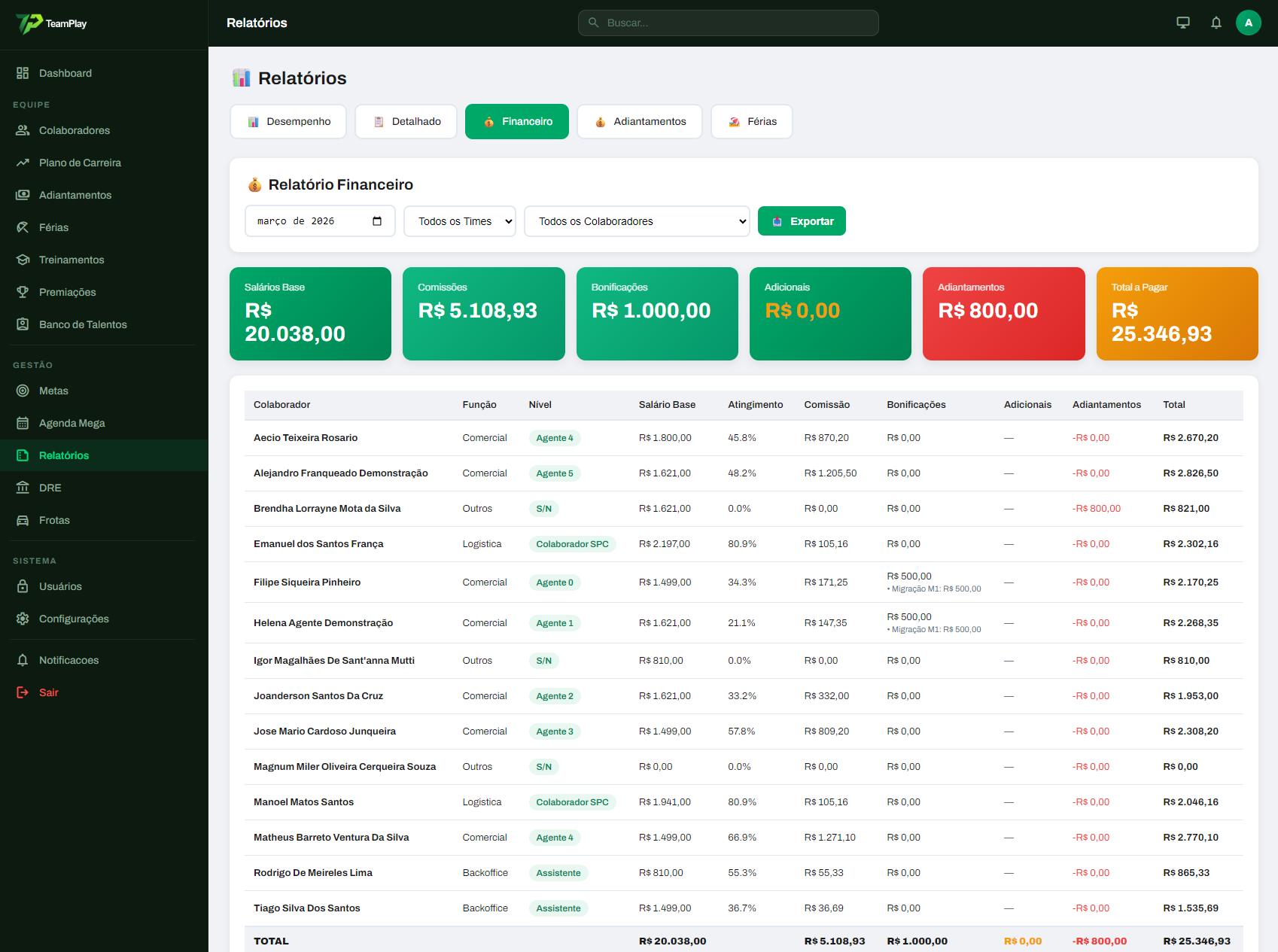The width and height of the screenshot is (1278, 952).
Task: Click the Bonificações summary card
Action: pos(657,314)
